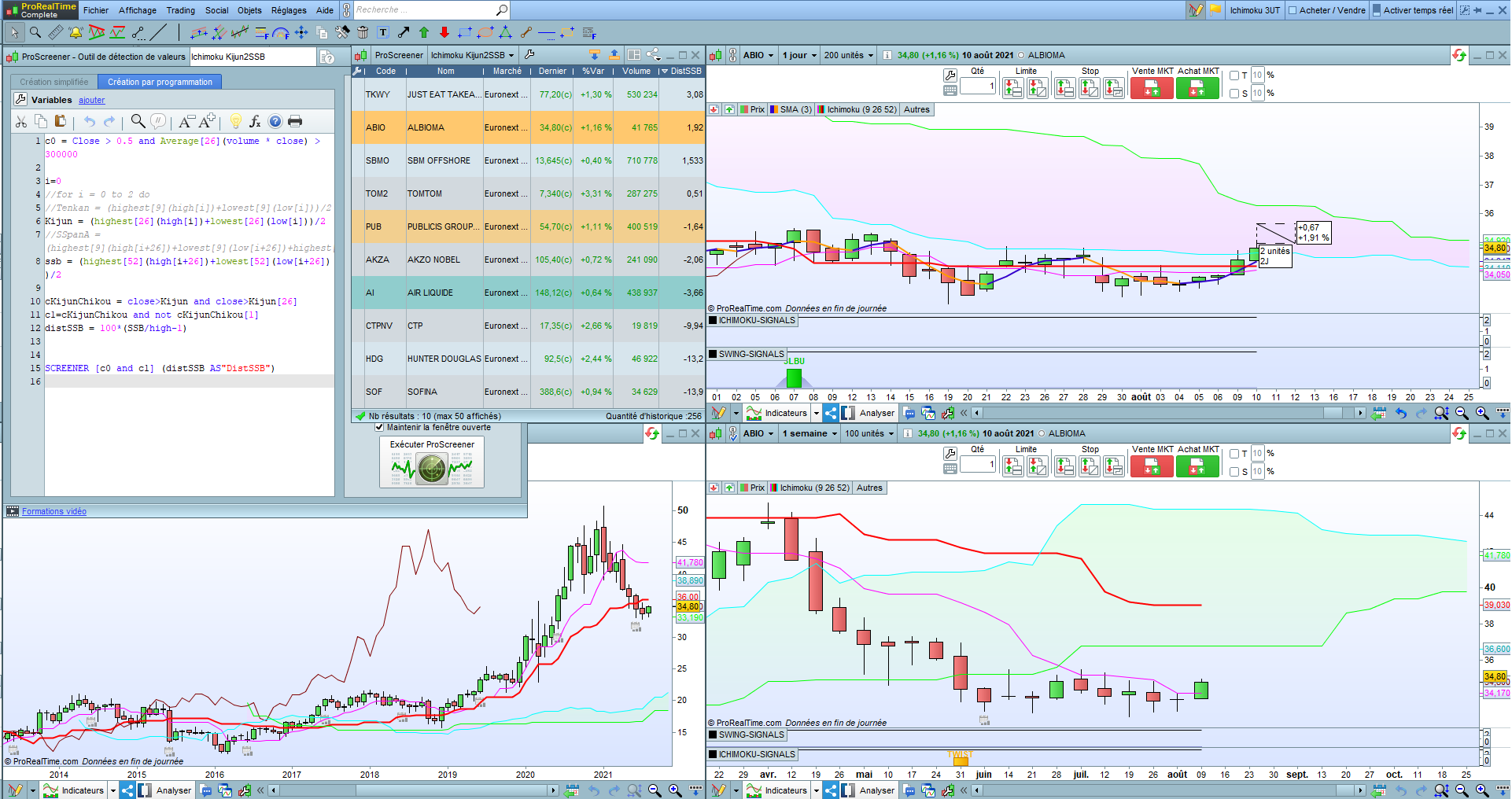Click the Qté quantity field on daily chart
The height and width of the screenshot is (799, 1512).
pos(978,86)
